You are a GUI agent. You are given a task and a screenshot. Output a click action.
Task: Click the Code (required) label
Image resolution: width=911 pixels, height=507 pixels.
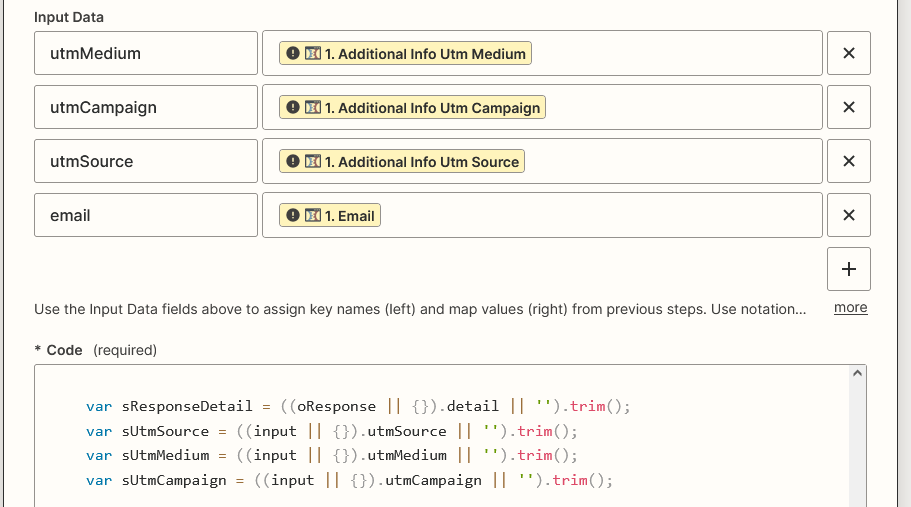96,350
